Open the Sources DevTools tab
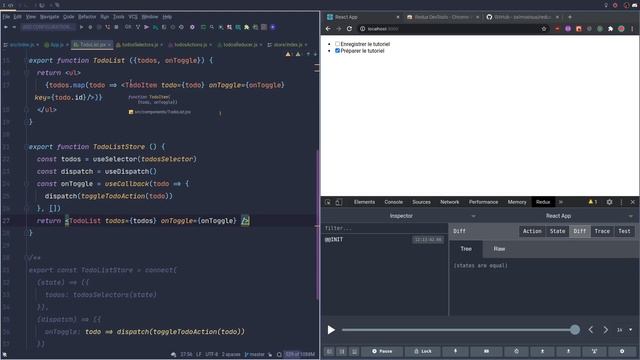The height and width of the screenshot is (360, 640). coord(421,202)
